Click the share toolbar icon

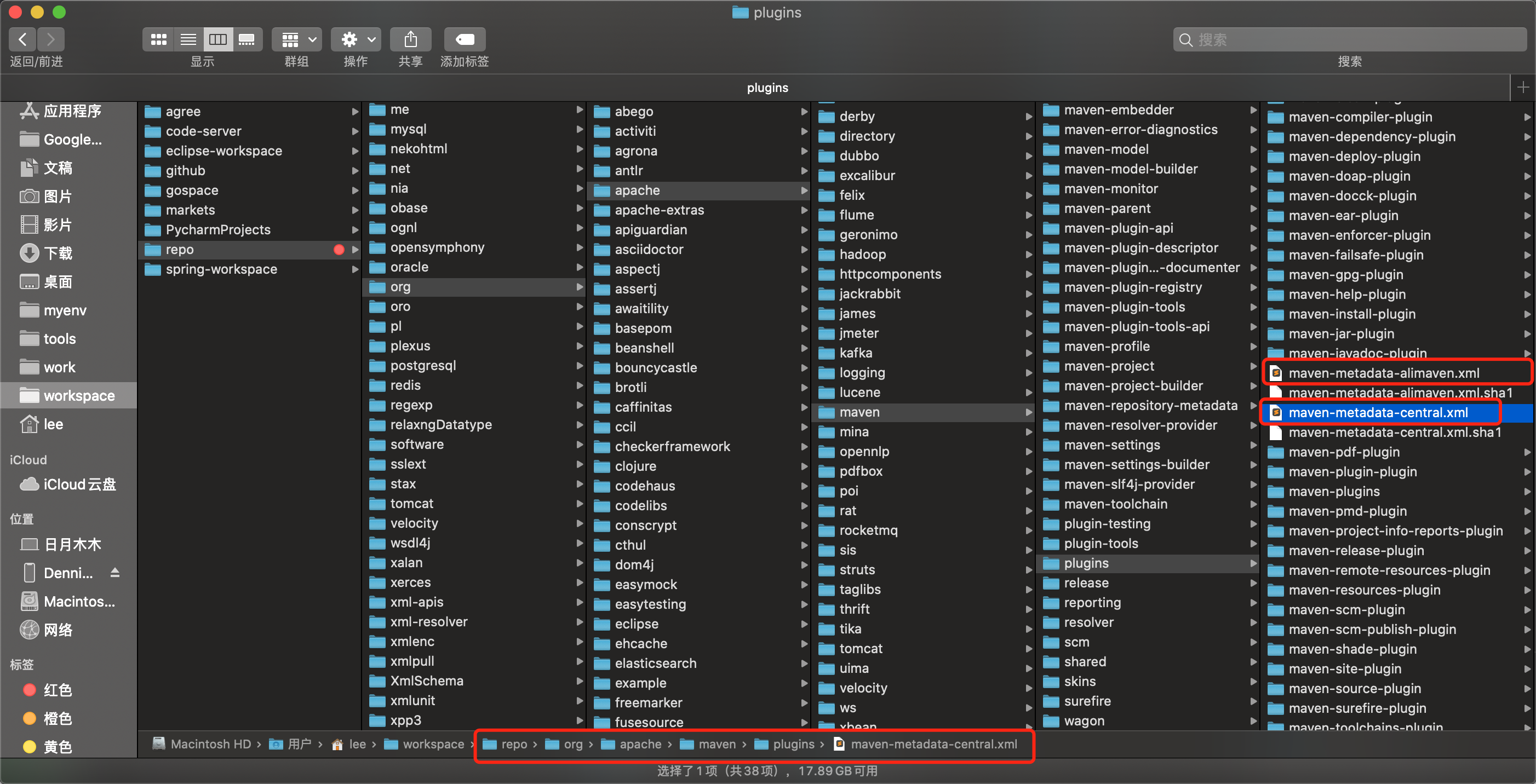410,40
